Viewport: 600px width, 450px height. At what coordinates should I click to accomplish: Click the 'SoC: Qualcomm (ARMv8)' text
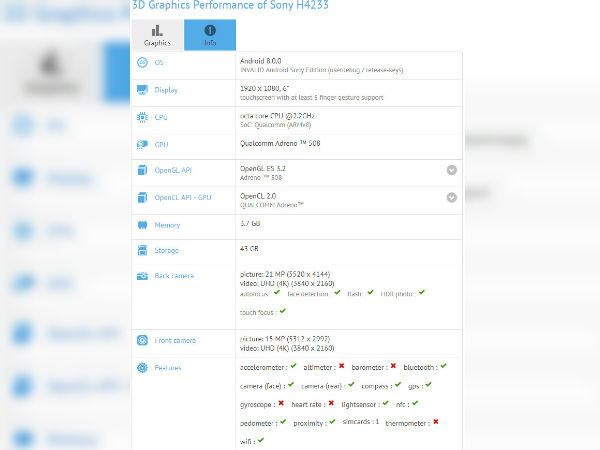coord(276,125)
